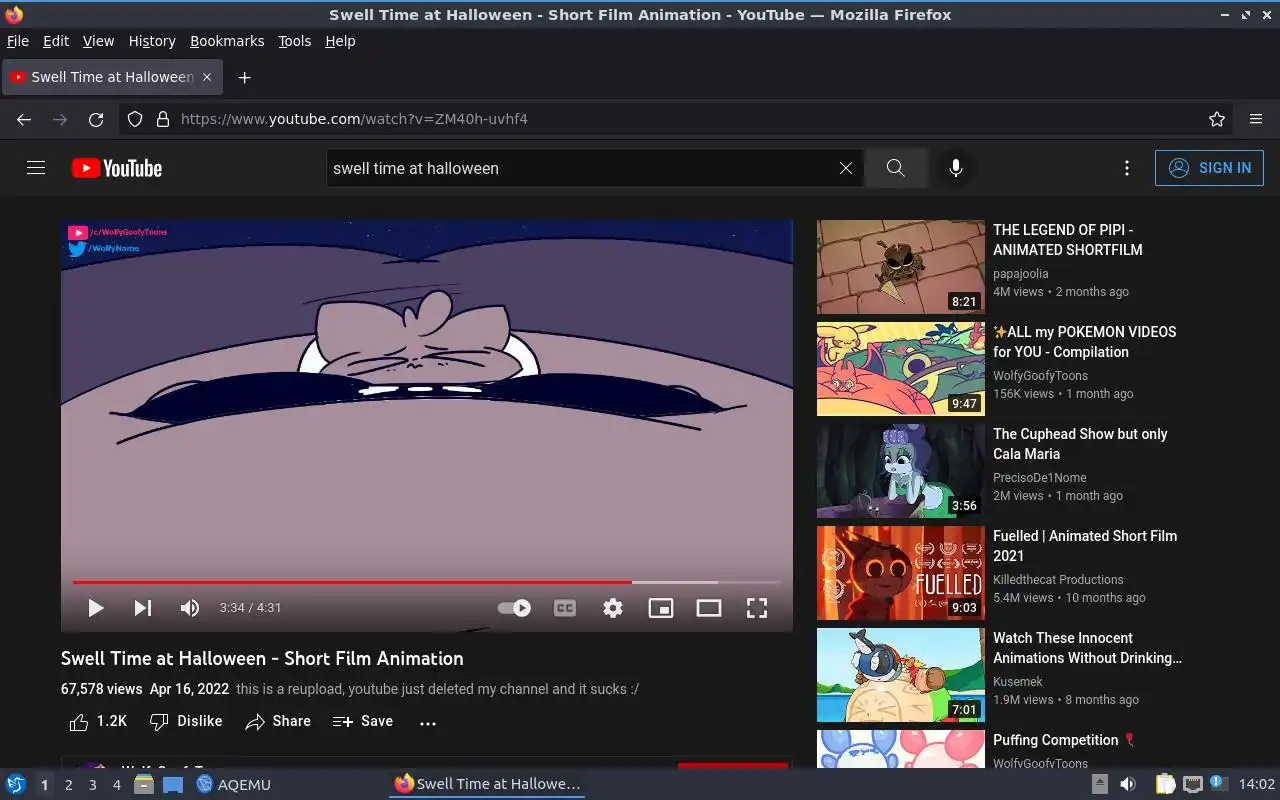Seek on the red video progress bar

tap(426, 582)
